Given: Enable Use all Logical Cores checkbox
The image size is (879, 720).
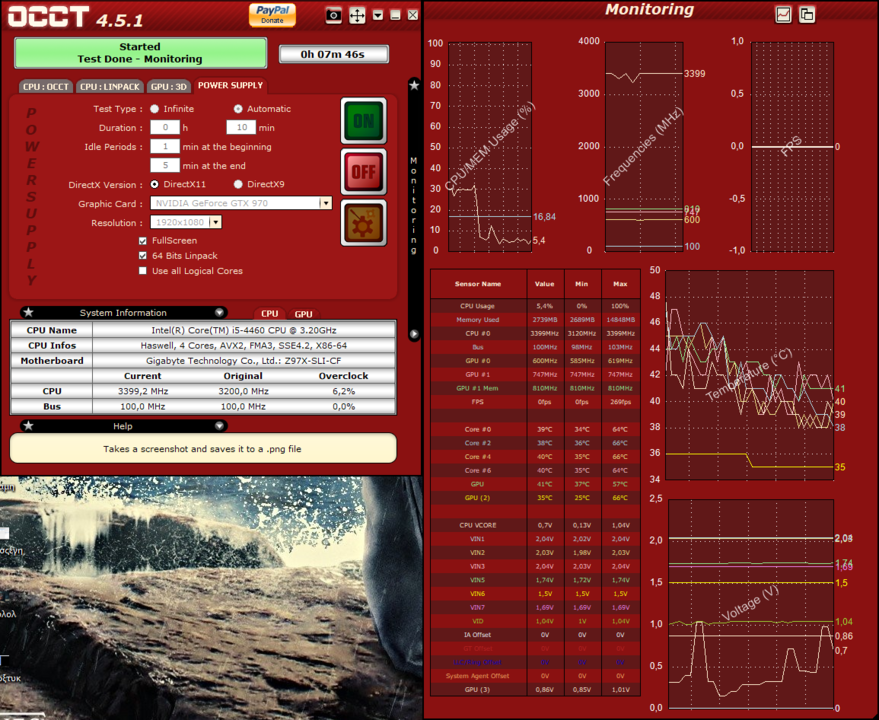Looking at the screenshot, I should click(143, 271).
